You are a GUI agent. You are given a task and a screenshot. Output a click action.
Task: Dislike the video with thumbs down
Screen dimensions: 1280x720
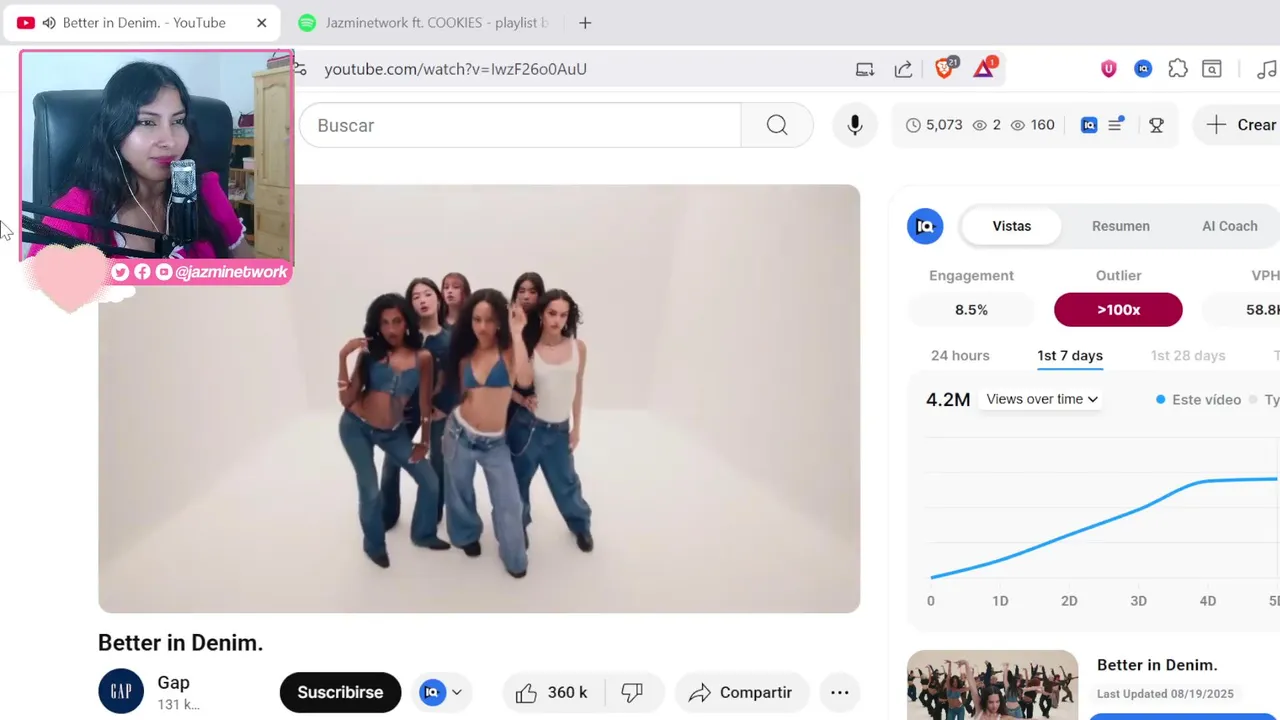(632, 692)
